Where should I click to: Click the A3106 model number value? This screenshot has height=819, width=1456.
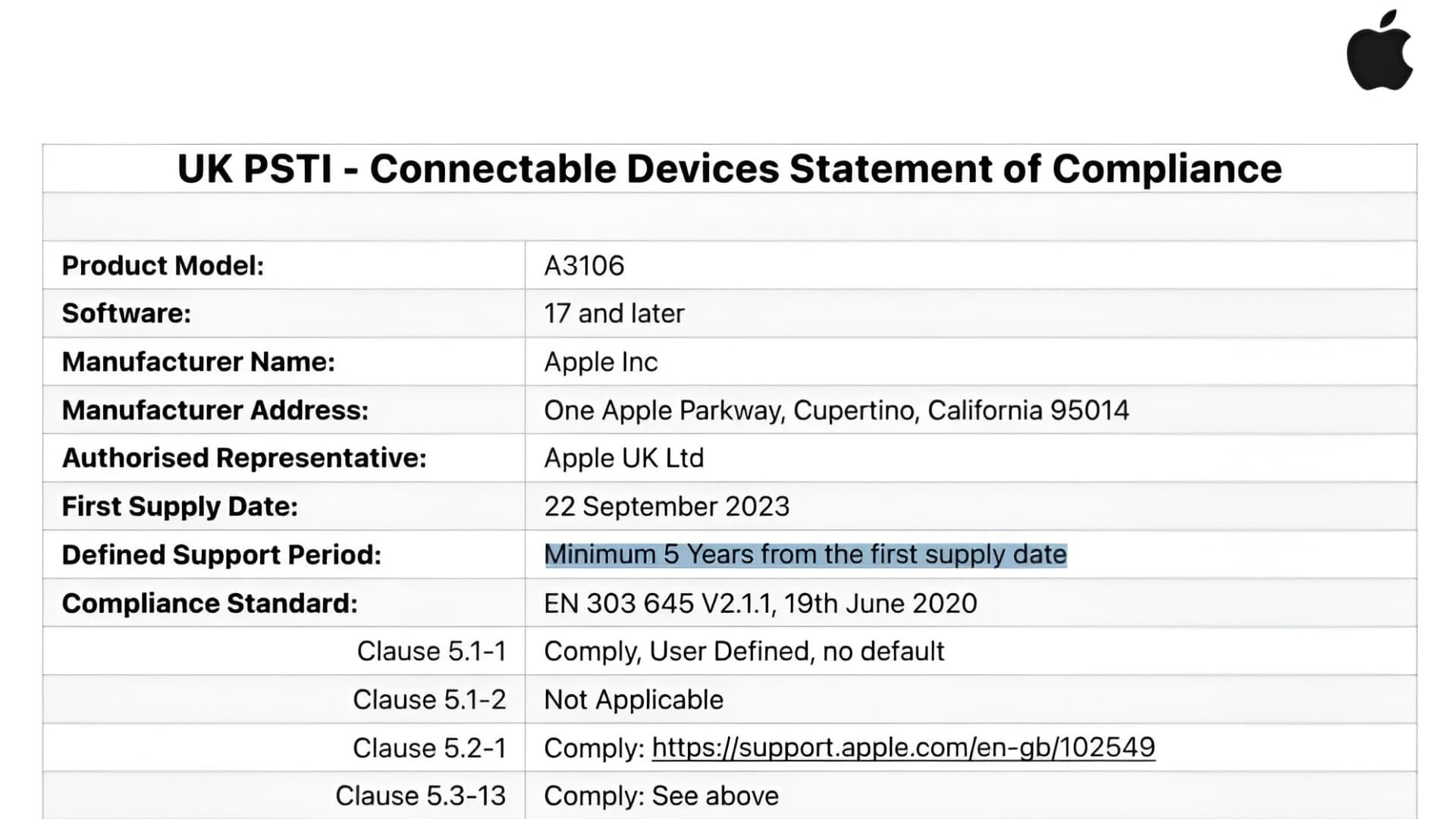click(x=584, y=265)
